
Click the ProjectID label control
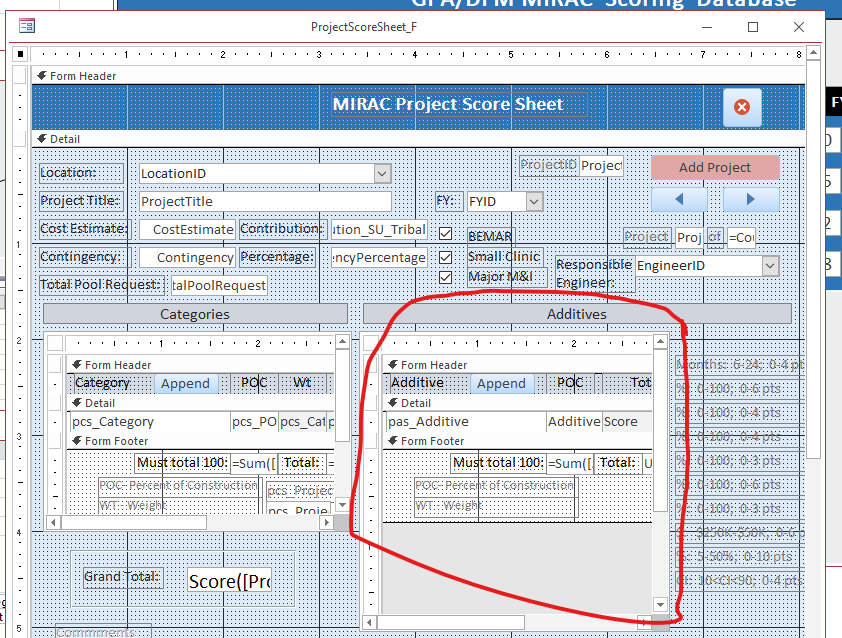pos(549,165)
